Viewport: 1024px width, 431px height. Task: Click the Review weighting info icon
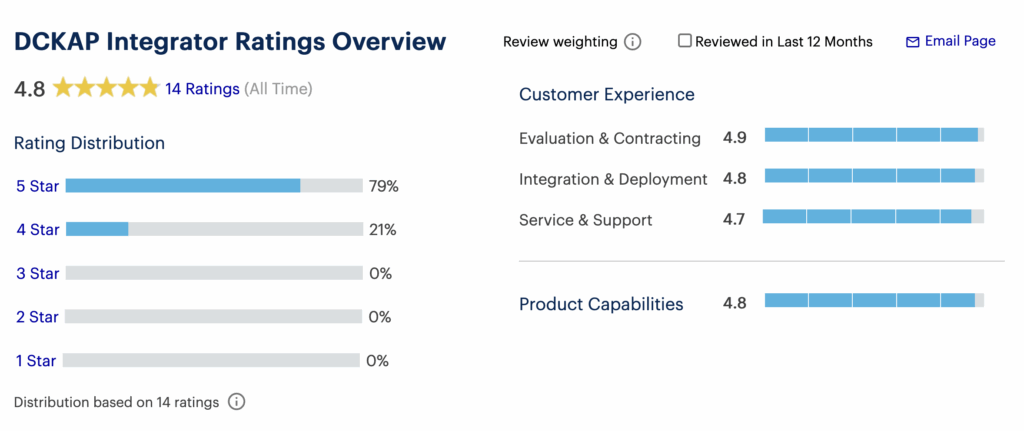click(x=632, y=42)
